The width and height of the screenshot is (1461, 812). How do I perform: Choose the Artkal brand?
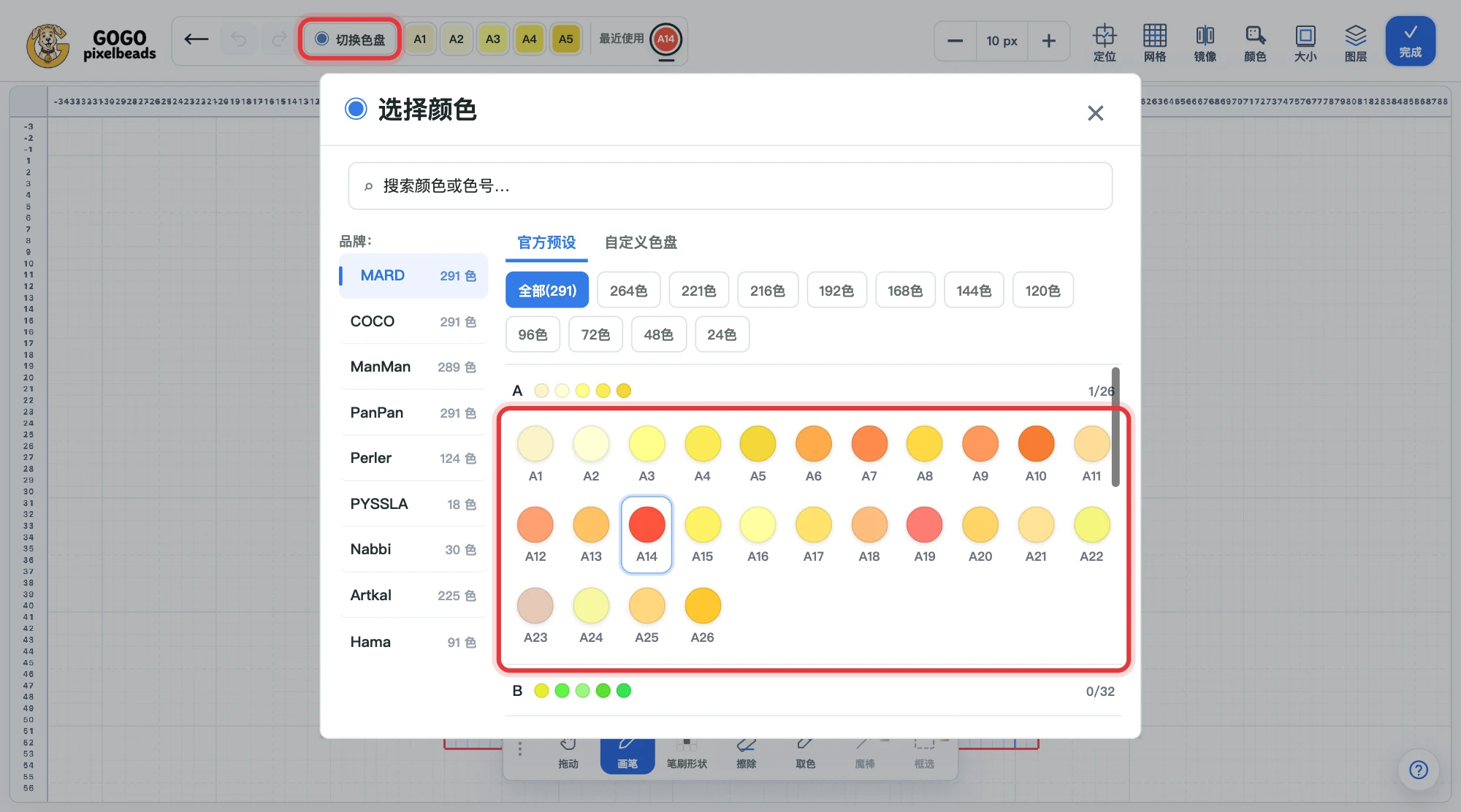click(x=413, y=595)
